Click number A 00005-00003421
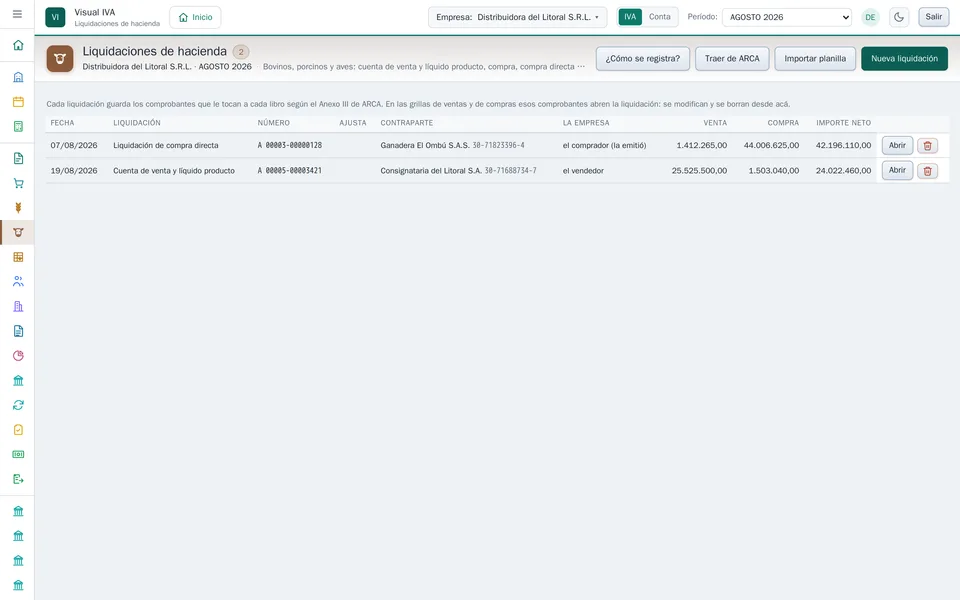Image resolution: width=960 pixels, height=600 pixels. 290,171
